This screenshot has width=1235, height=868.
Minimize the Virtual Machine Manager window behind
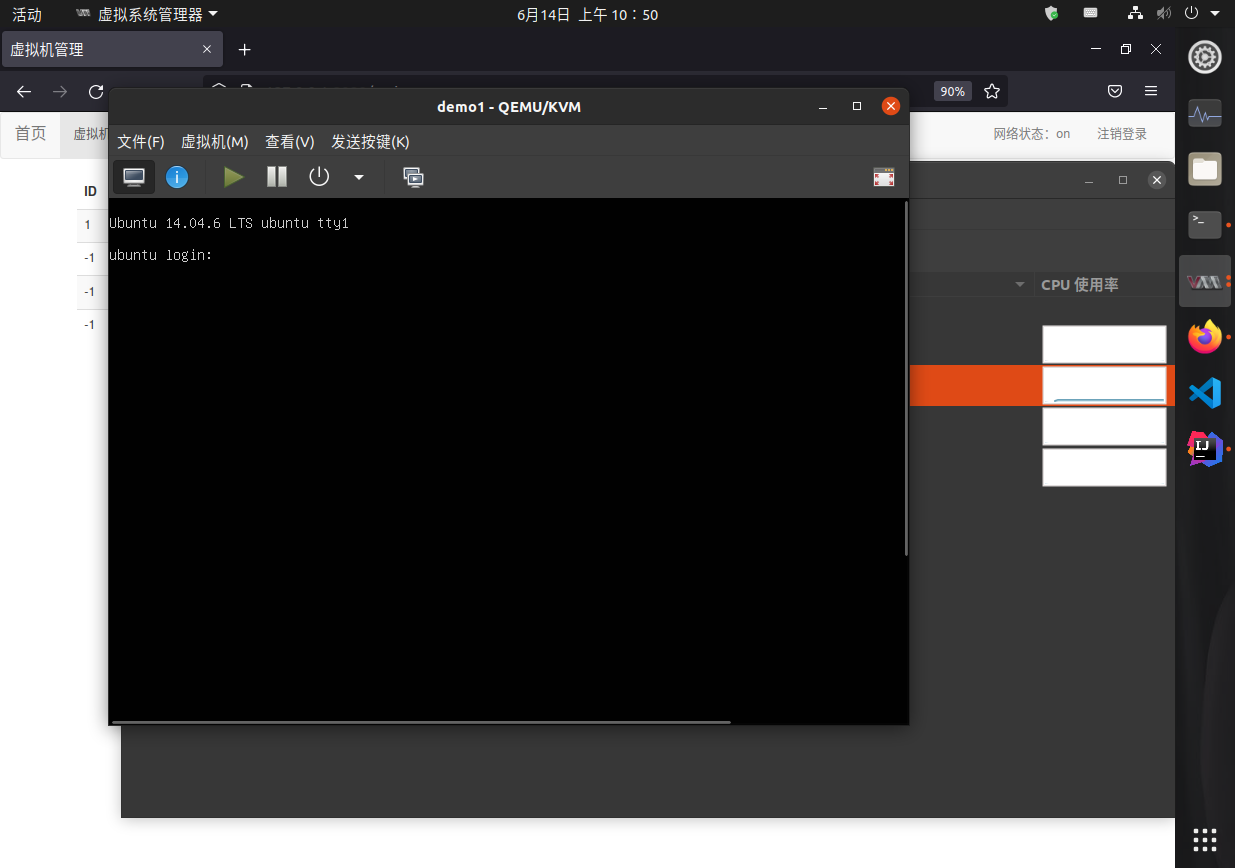tap(1089, 180)
